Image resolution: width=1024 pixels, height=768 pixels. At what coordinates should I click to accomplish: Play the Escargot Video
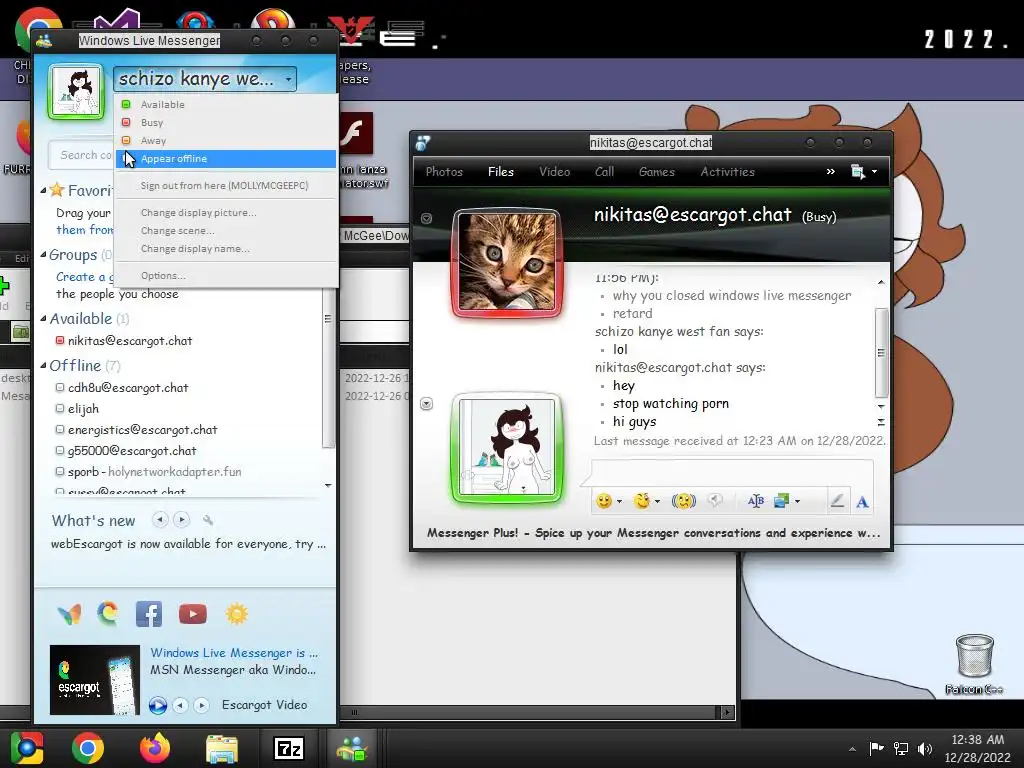(x=157, y=705)
